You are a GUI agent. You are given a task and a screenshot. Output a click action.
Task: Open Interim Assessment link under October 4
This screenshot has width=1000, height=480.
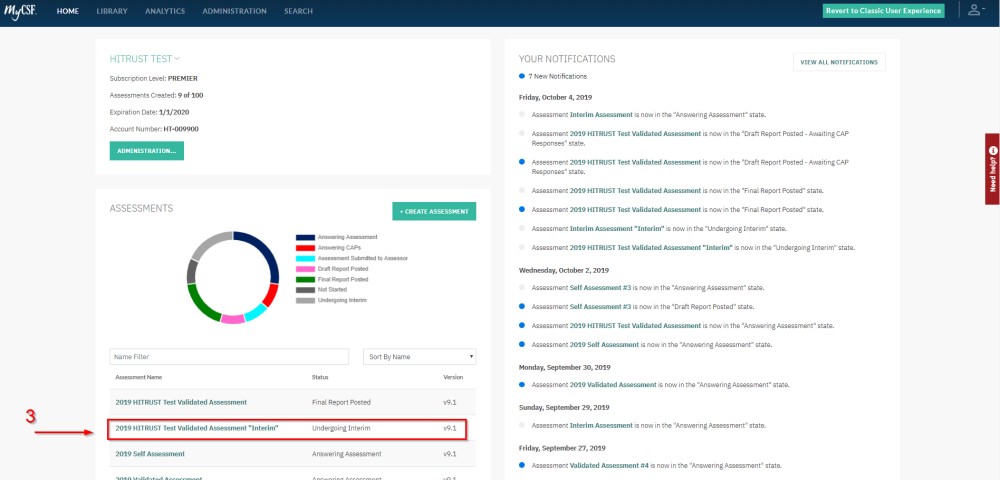pos(601,115)
